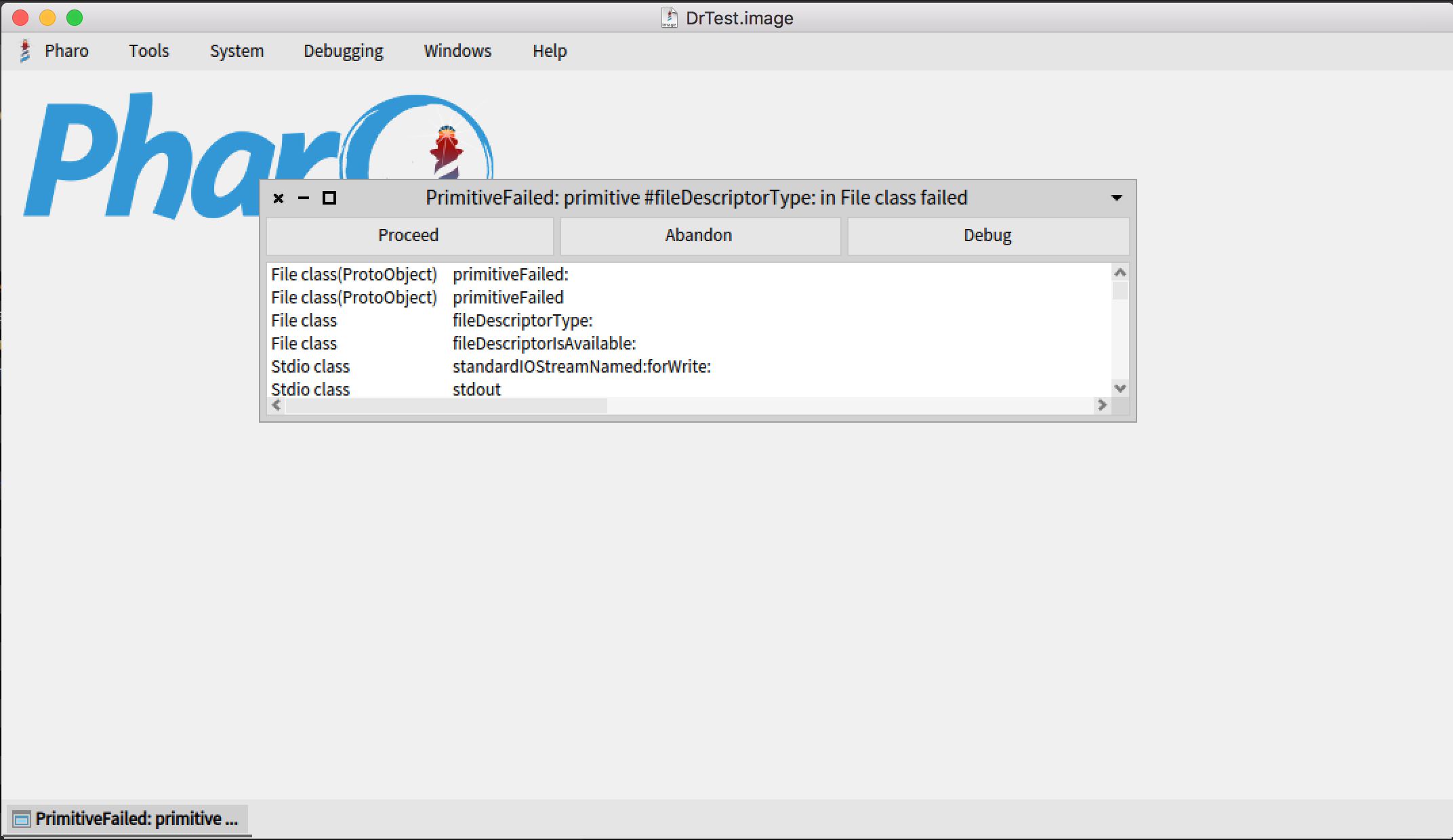Select the PrimitiveFailed taskbar entry
This screenshot has width=1453, height=840.
tap(127, 819)
